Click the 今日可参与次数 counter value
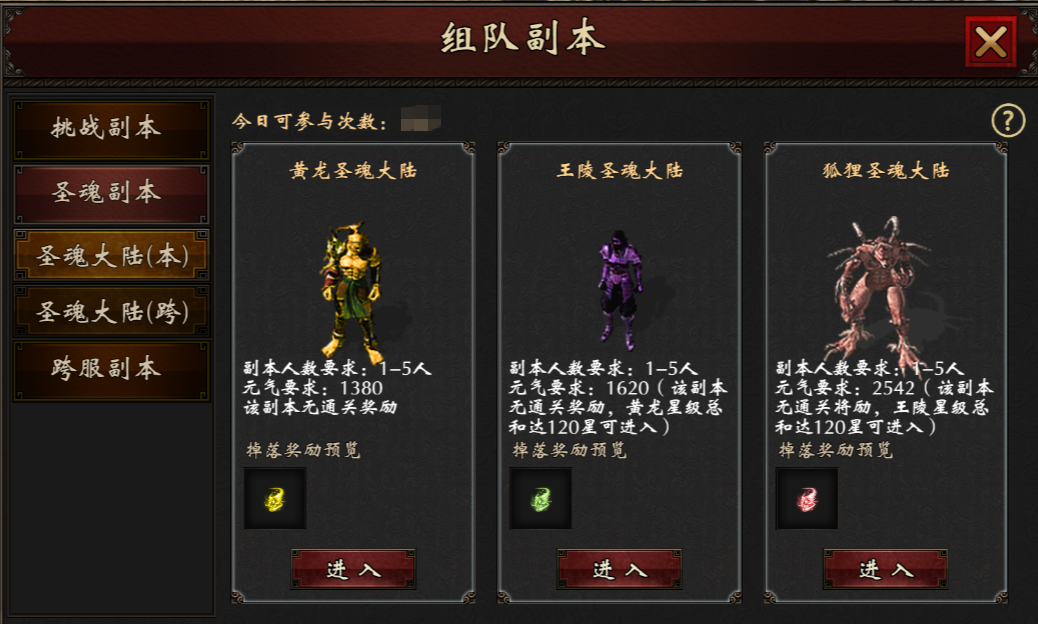The width and height of the screenshot is (1038, 624). 420,118
